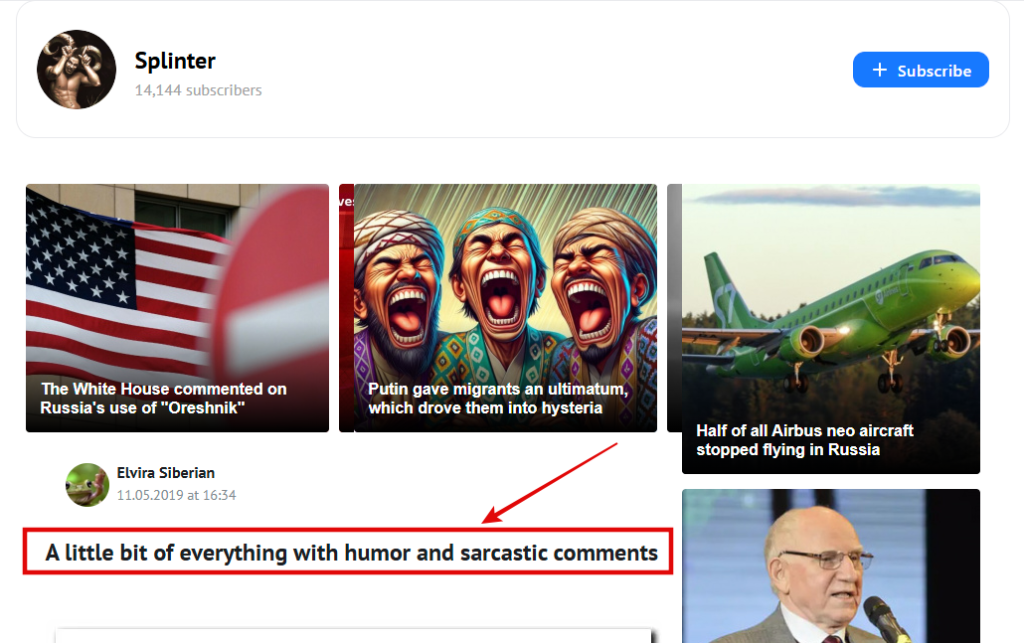This screenshot has width=1024, height=643.
Task: Open the White House Oreshnik article thumbnail
Action: (x=178, y=308)
